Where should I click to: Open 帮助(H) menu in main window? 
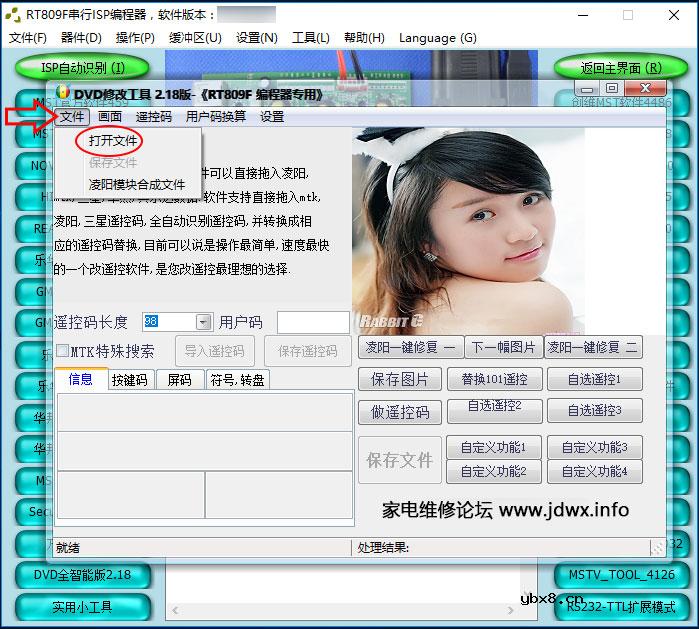pos(364,38)
